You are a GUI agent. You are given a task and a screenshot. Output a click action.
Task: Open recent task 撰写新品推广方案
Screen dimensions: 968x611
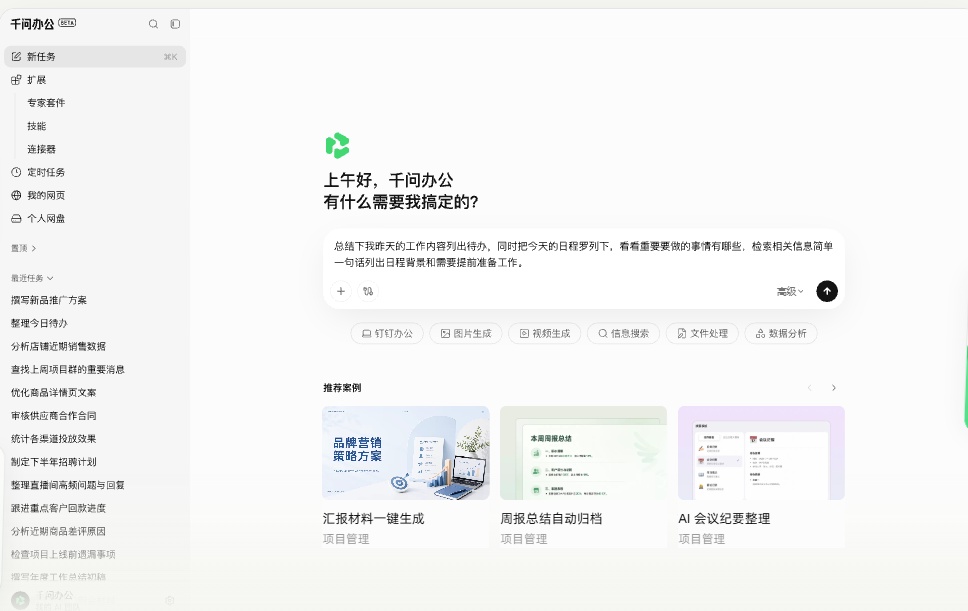[x=49, y=300]
